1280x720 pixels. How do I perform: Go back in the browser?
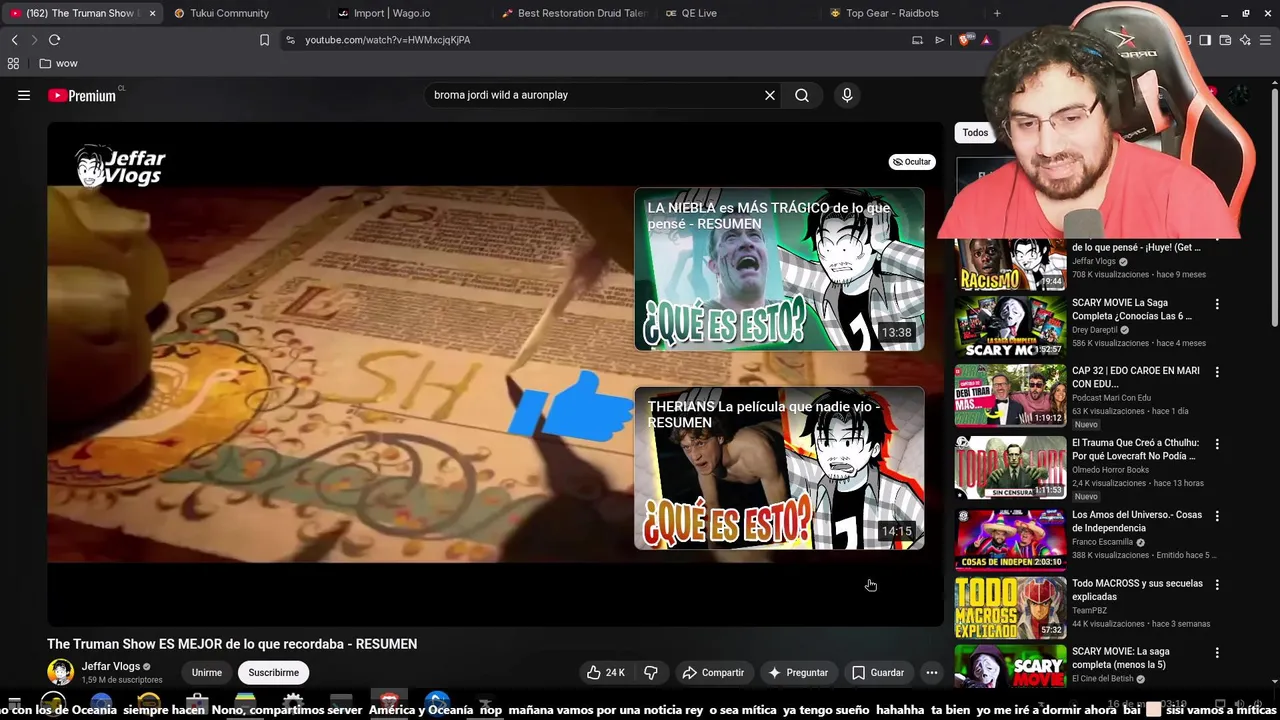point(14,40)
